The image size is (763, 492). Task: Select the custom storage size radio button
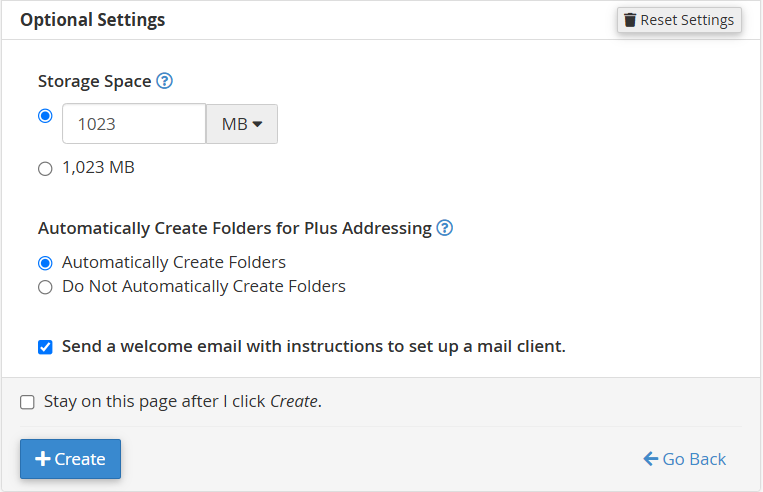click(x=45, y=116)
